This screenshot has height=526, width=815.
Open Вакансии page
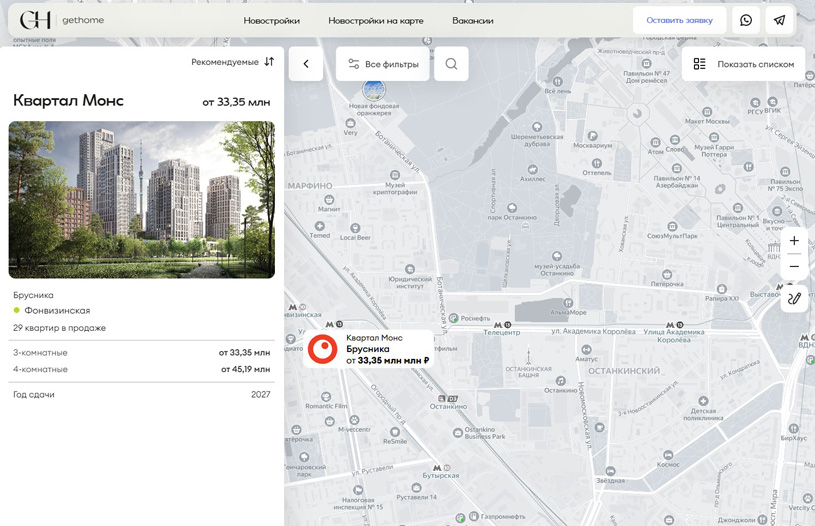coord(472,21)
